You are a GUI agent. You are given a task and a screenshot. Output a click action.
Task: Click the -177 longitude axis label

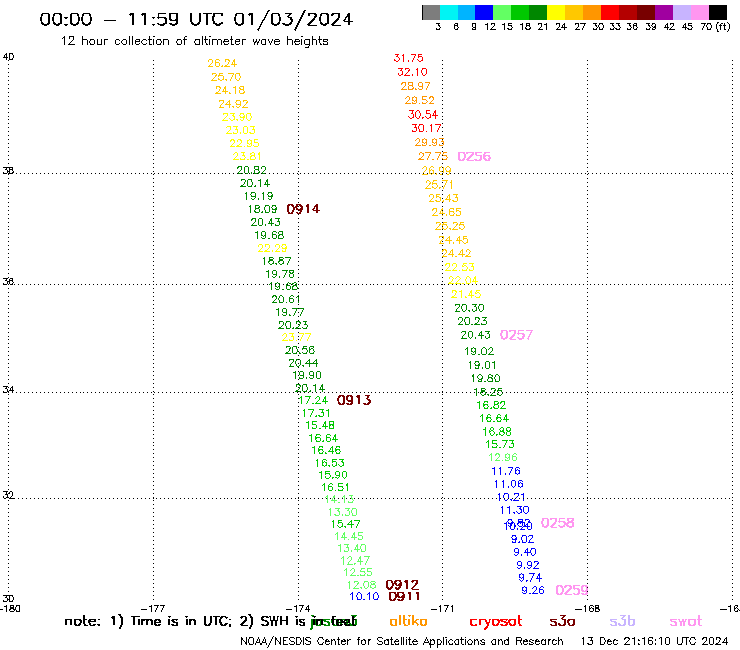153,609
